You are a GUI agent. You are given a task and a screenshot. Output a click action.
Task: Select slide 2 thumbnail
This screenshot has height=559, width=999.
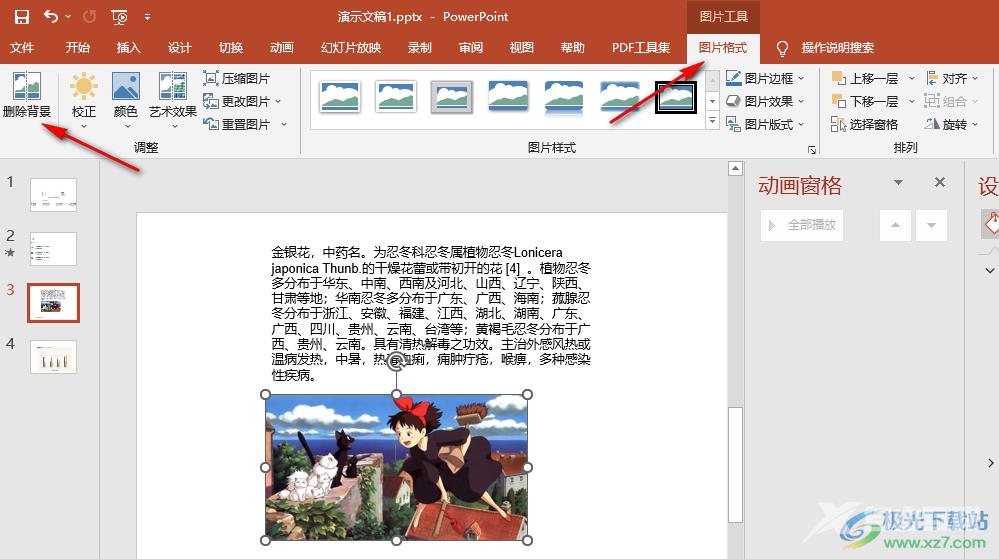(x=54, y=249)
